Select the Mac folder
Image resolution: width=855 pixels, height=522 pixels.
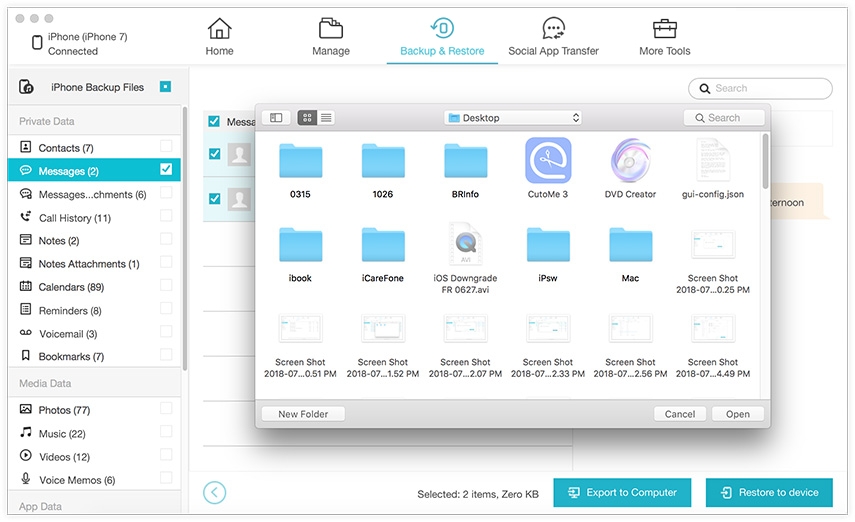(x=630, y=254)
